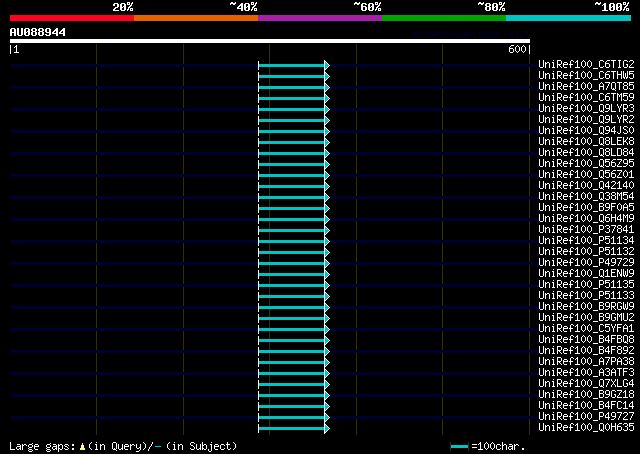The image size is (640, 454).
Task: Select the UniRef100_Q8LEK8 label
Action: click(586, 142)
